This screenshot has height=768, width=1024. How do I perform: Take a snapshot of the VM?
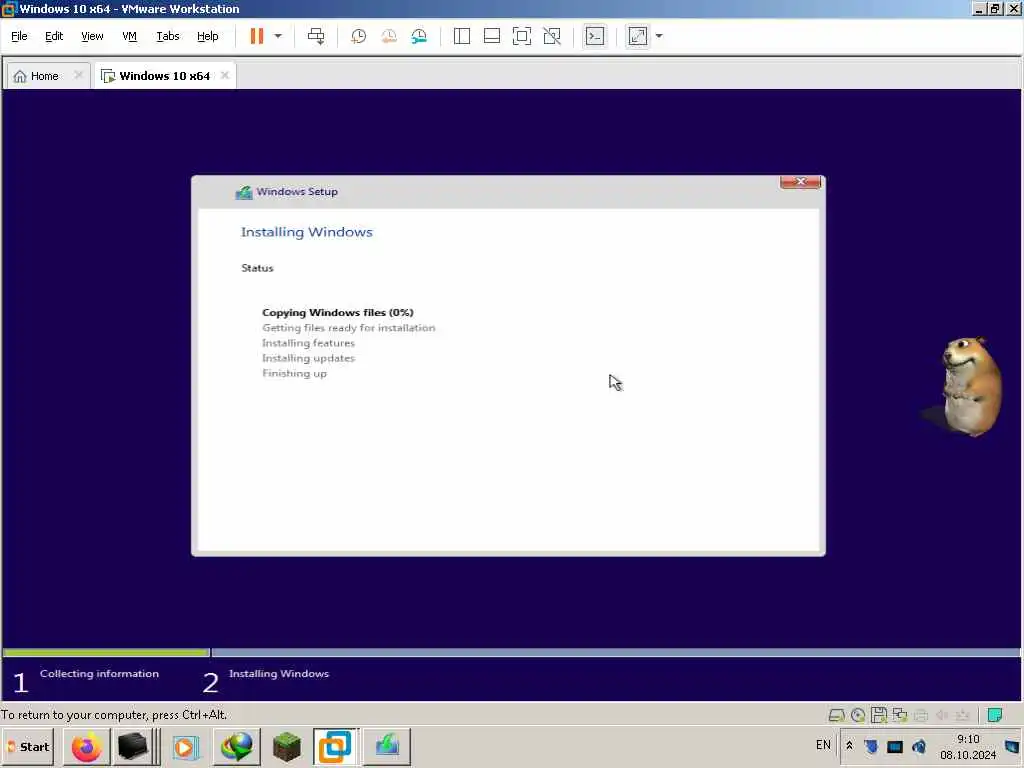click(358, 36)
